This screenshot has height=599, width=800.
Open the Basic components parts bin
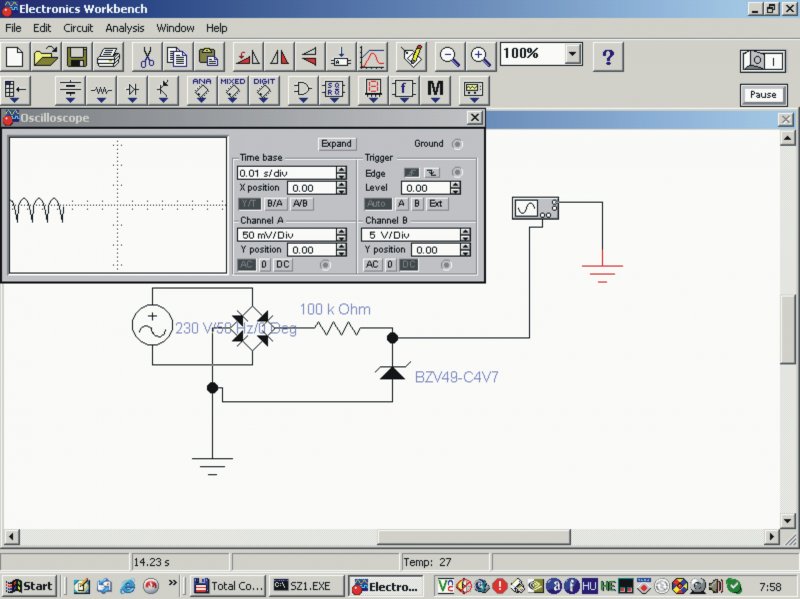pos(101,90)
